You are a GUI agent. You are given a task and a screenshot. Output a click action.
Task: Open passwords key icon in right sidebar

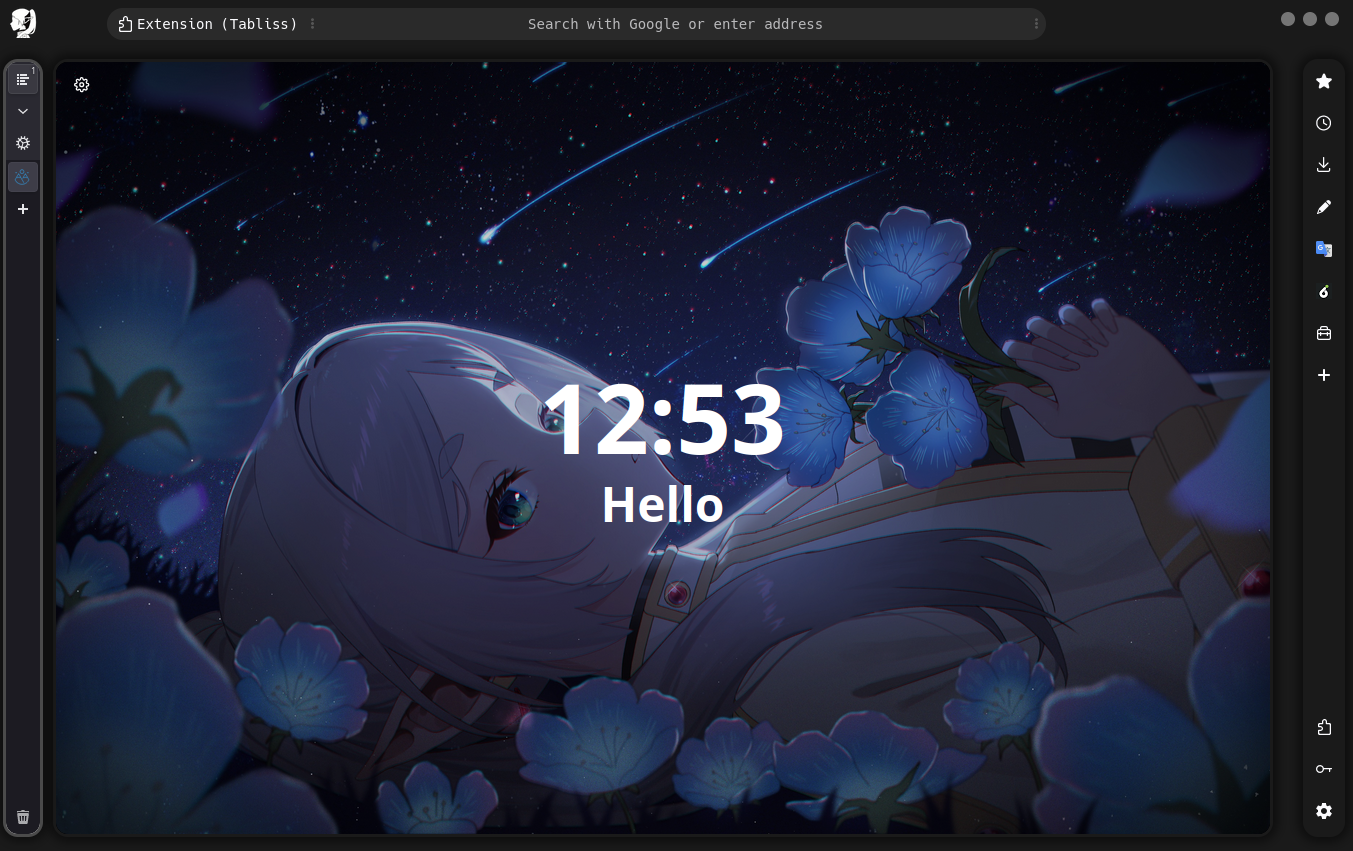pyautogui.click(x=1324, y=769)
